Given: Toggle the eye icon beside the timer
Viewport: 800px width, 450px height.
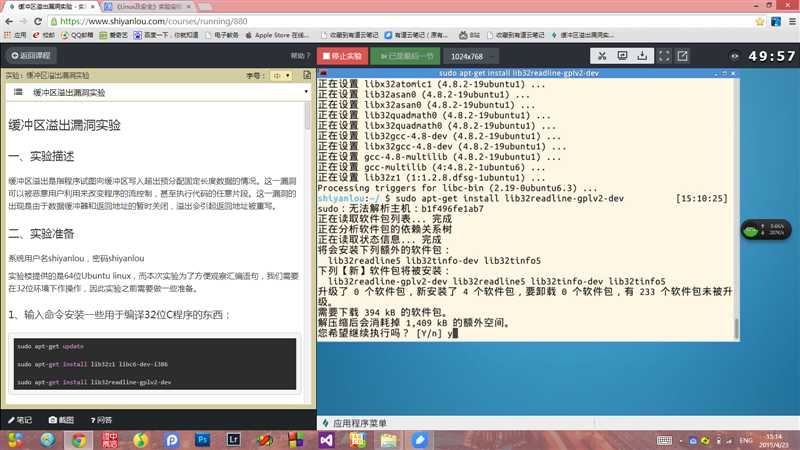Looking at the screenshot, I should coord(735,56).
